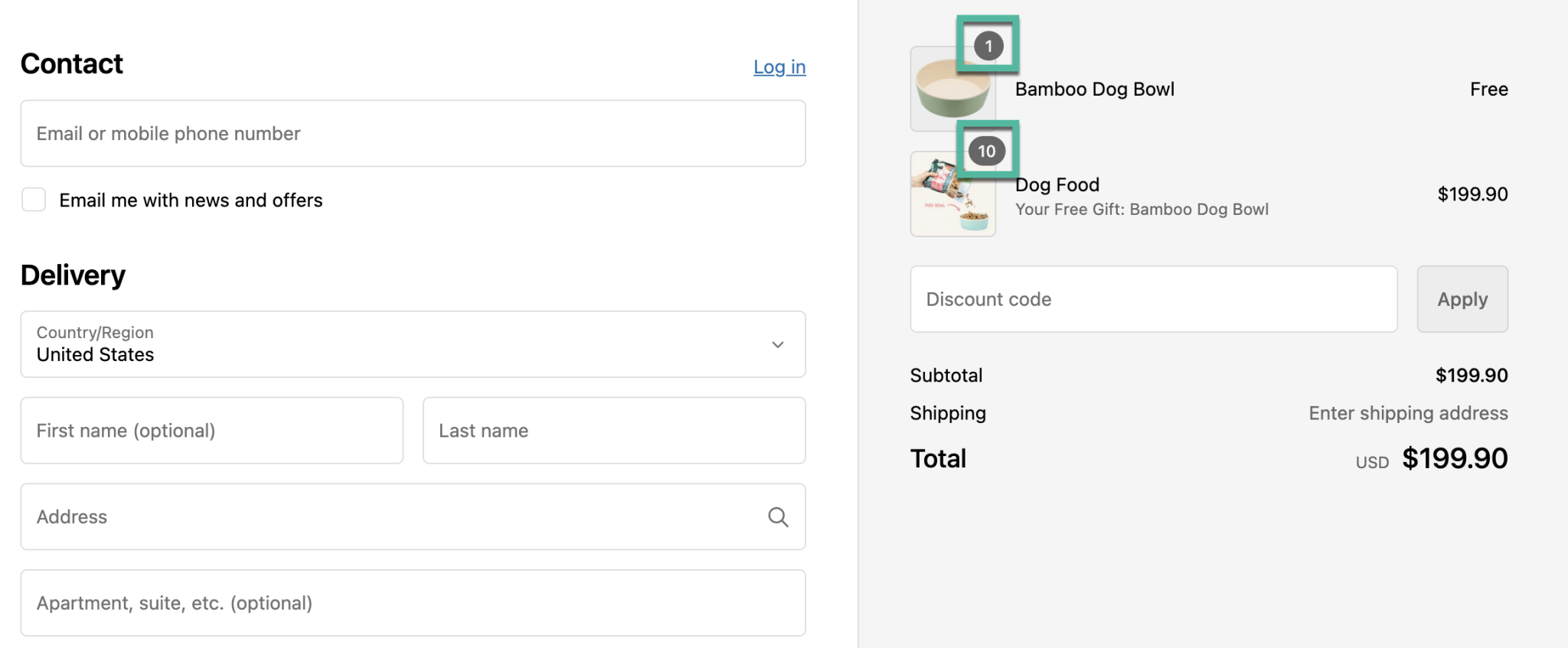Focus the Email or mobile phone field
Image resolution: width=1568 pixels, height=648 pixels.
[413, 134]
